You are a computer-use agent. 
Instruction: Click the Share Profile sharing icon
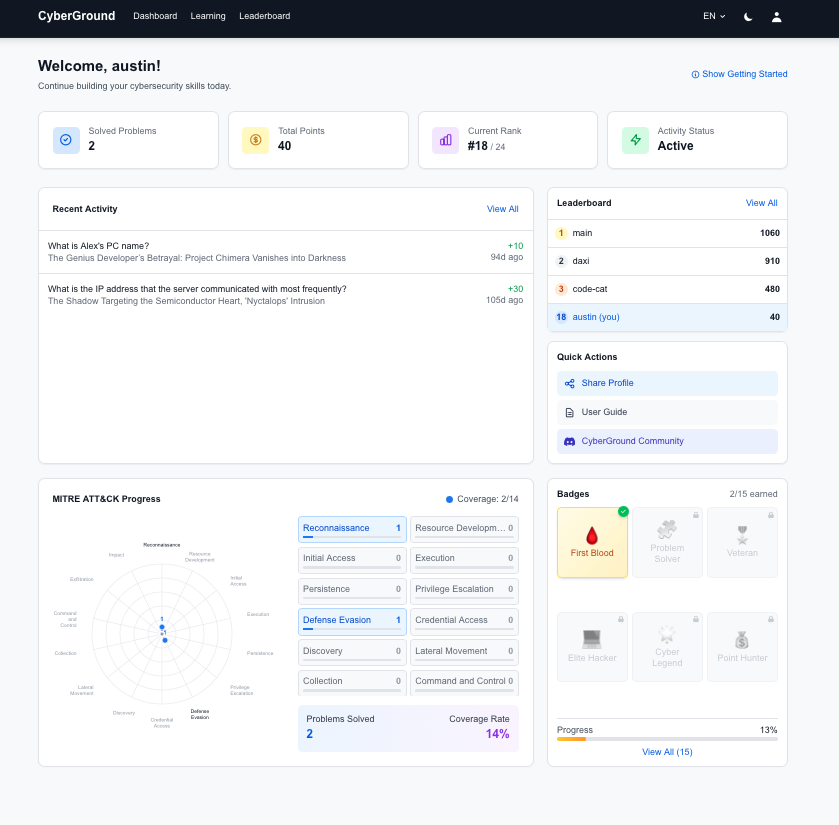570,383
